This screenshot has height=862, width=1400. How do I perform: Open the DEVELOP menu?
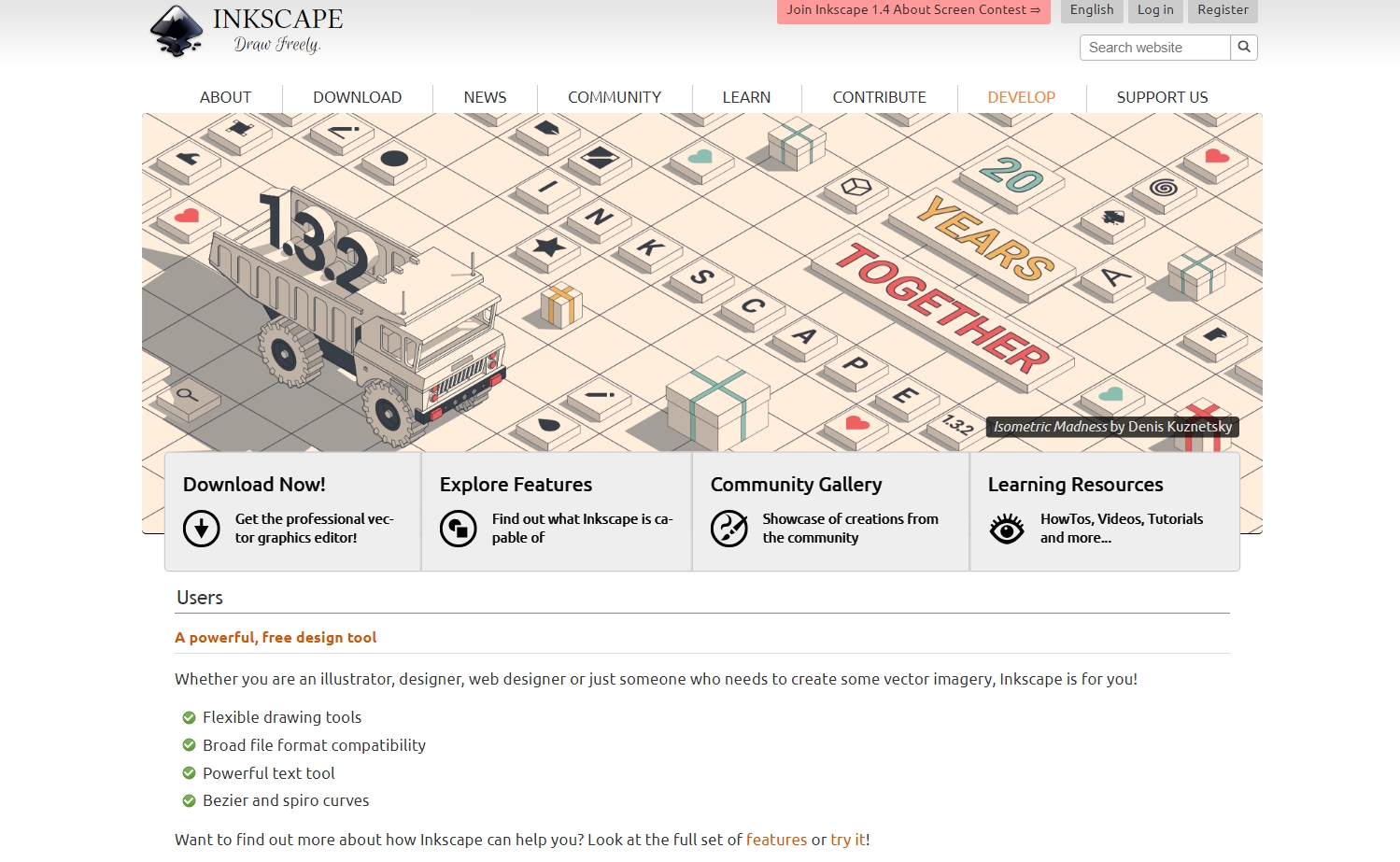tap(1021, 97)
